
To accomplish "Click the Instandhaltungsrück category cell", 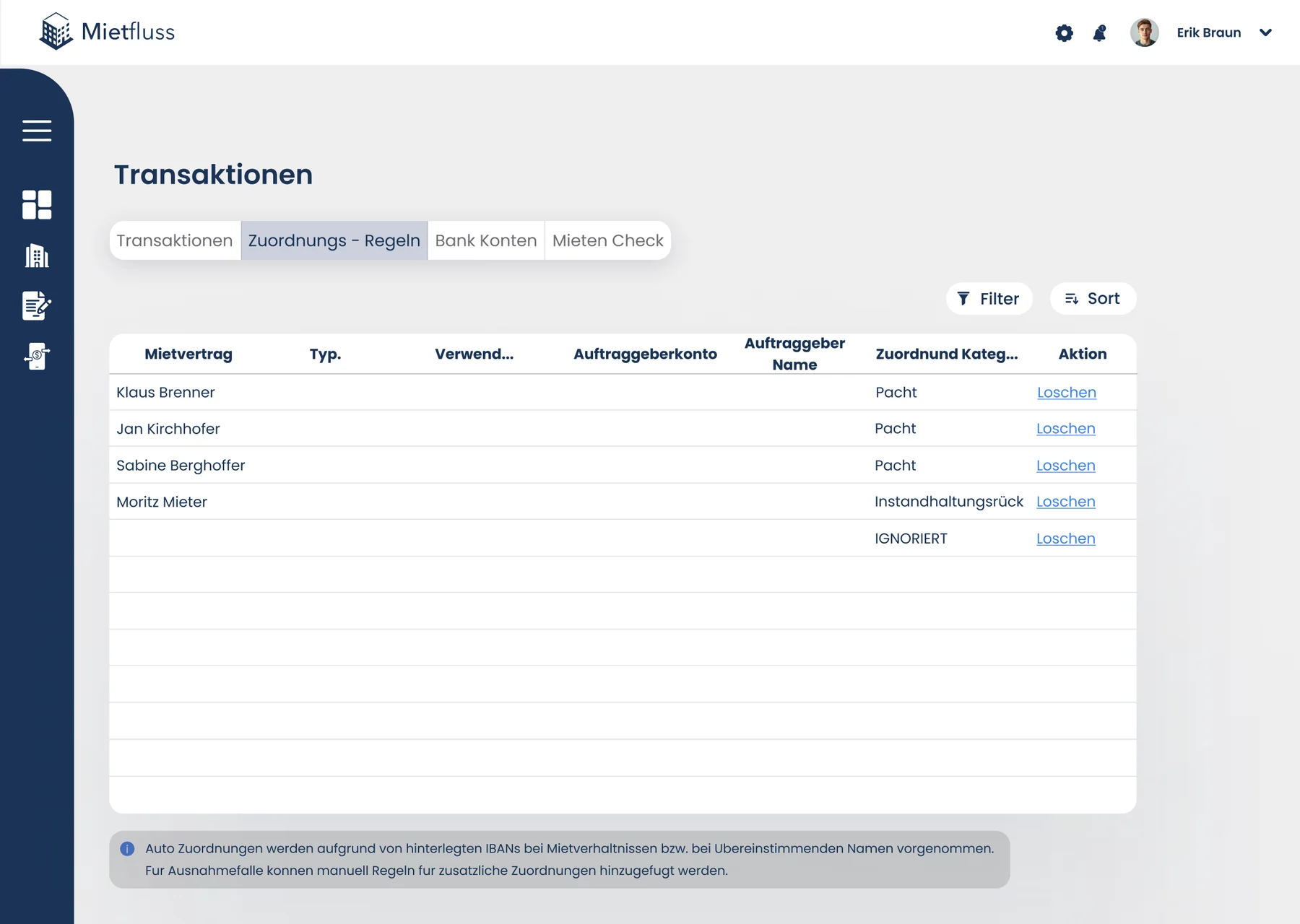I will coord(949,502).
